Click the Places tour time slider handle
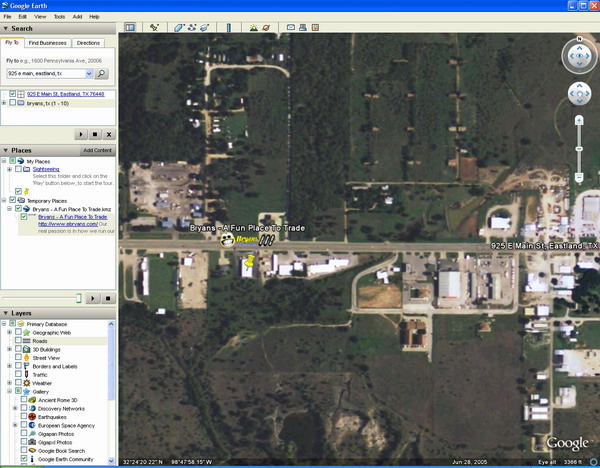This screenshot has height=468, width=600. (79, 298)
